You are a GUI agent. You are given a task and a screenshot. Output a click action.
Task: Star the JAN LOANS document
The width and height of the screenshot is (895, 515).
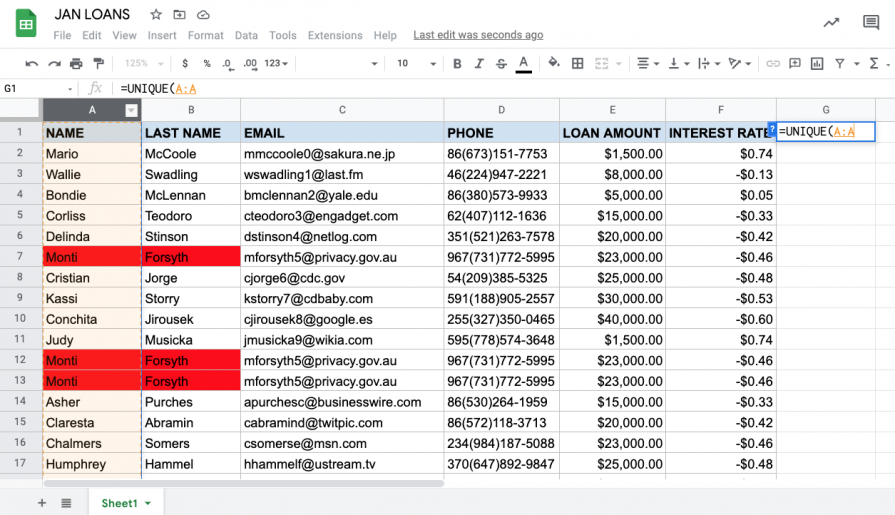click(156, 15)
